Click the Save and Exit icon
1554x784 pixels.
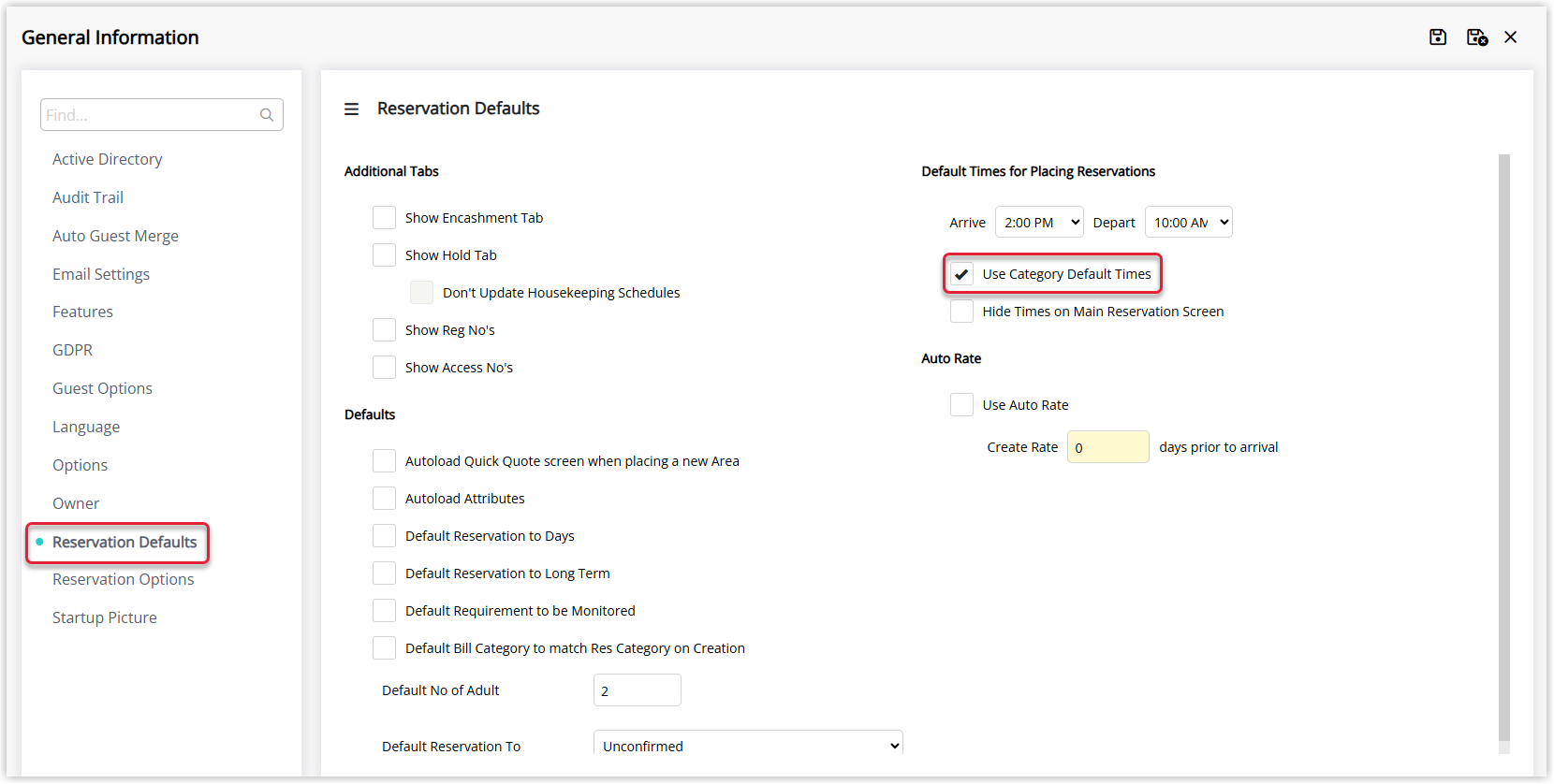1477,37
